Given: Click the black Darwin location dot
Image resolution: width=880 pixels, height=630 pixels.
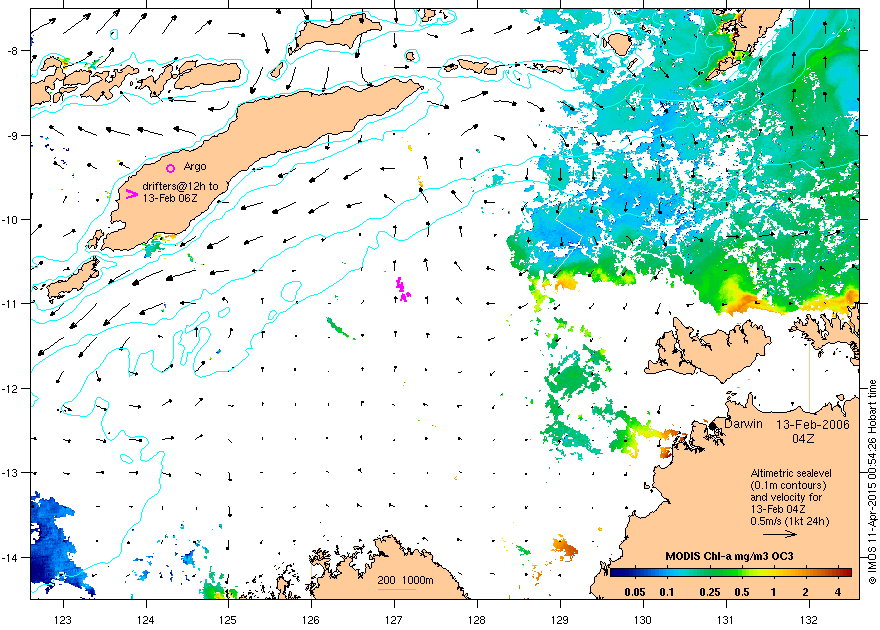Looking at the screenshot, I should click(x=713, y=426).
